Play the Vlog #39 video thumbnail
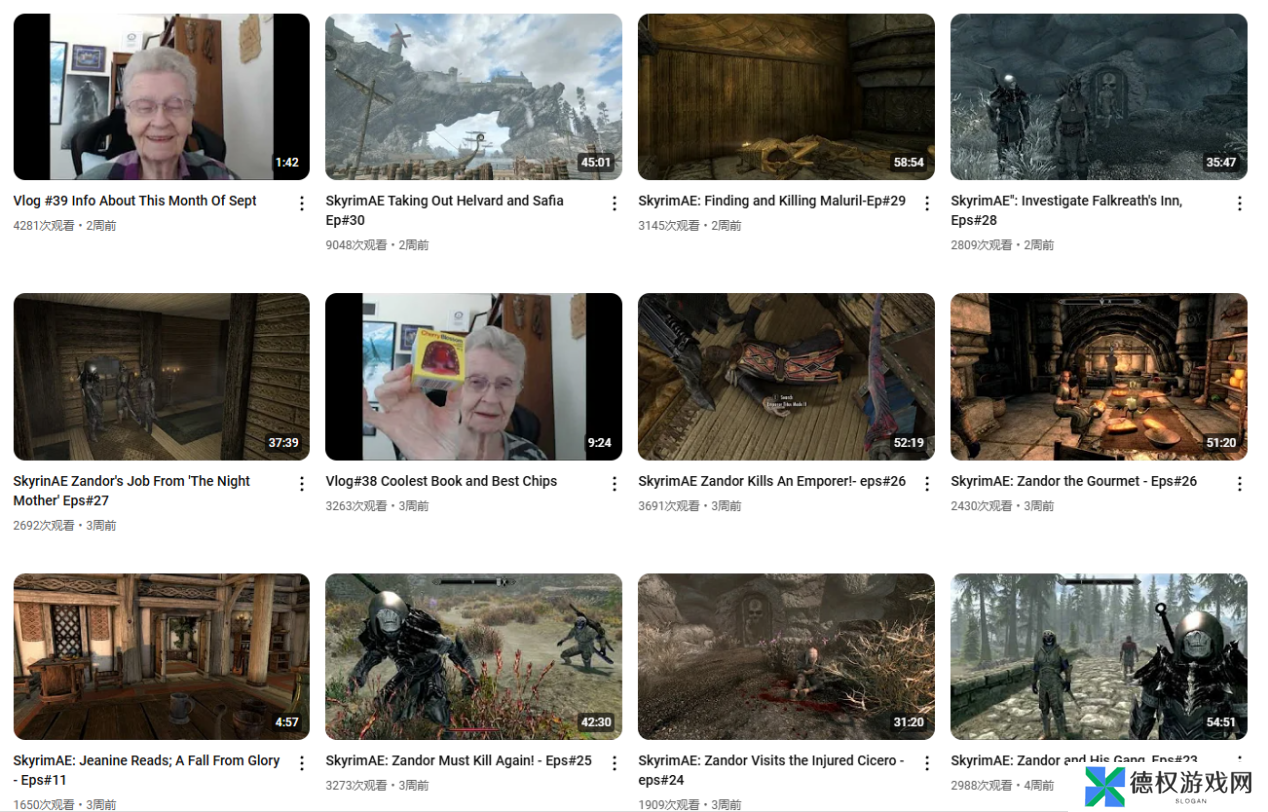Image resolution: width=1268 pixels, height=812 pixels. (x=162, y=97)
